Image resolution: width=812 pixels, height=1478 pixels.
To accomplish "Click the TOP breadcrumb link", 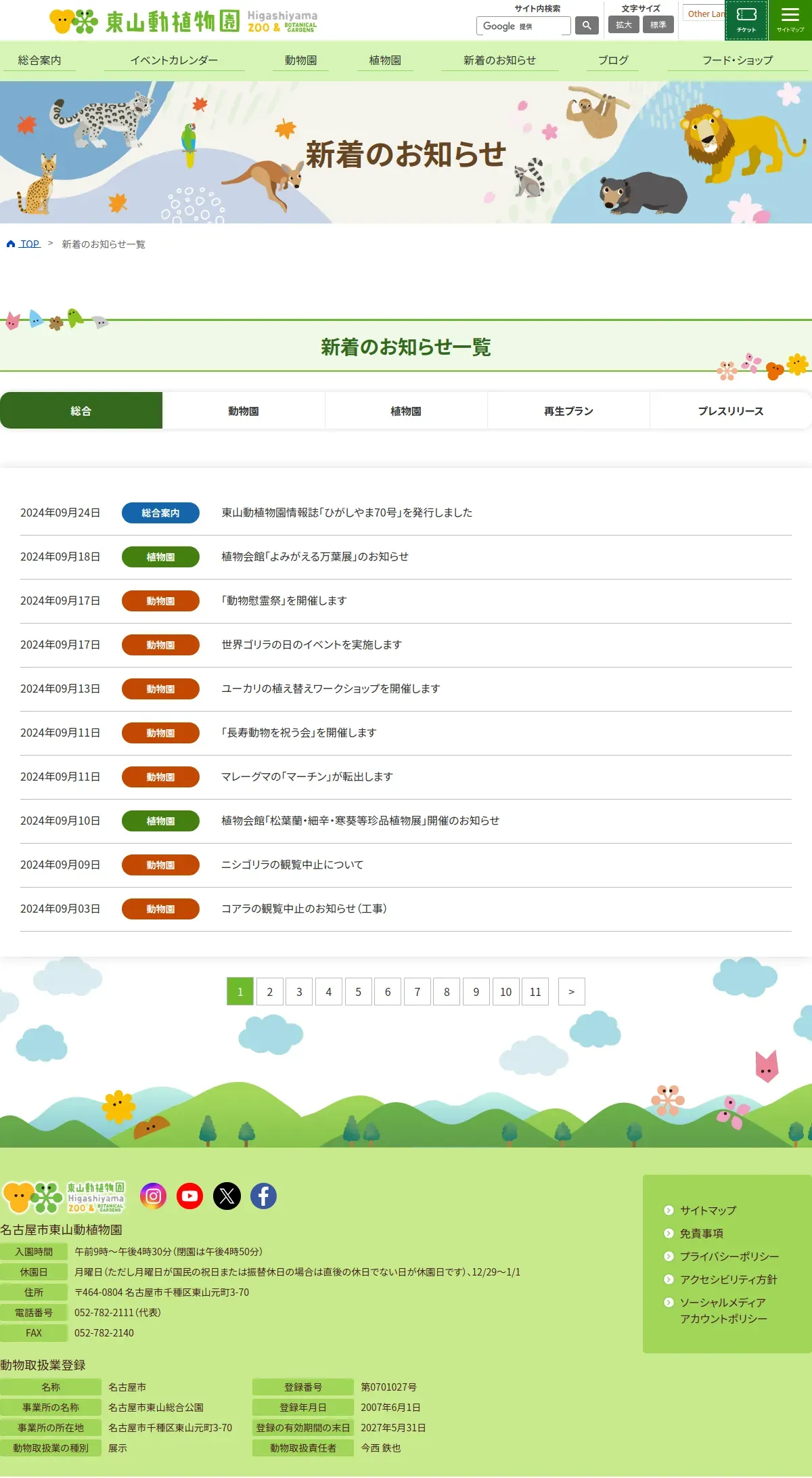I will 30,244.
